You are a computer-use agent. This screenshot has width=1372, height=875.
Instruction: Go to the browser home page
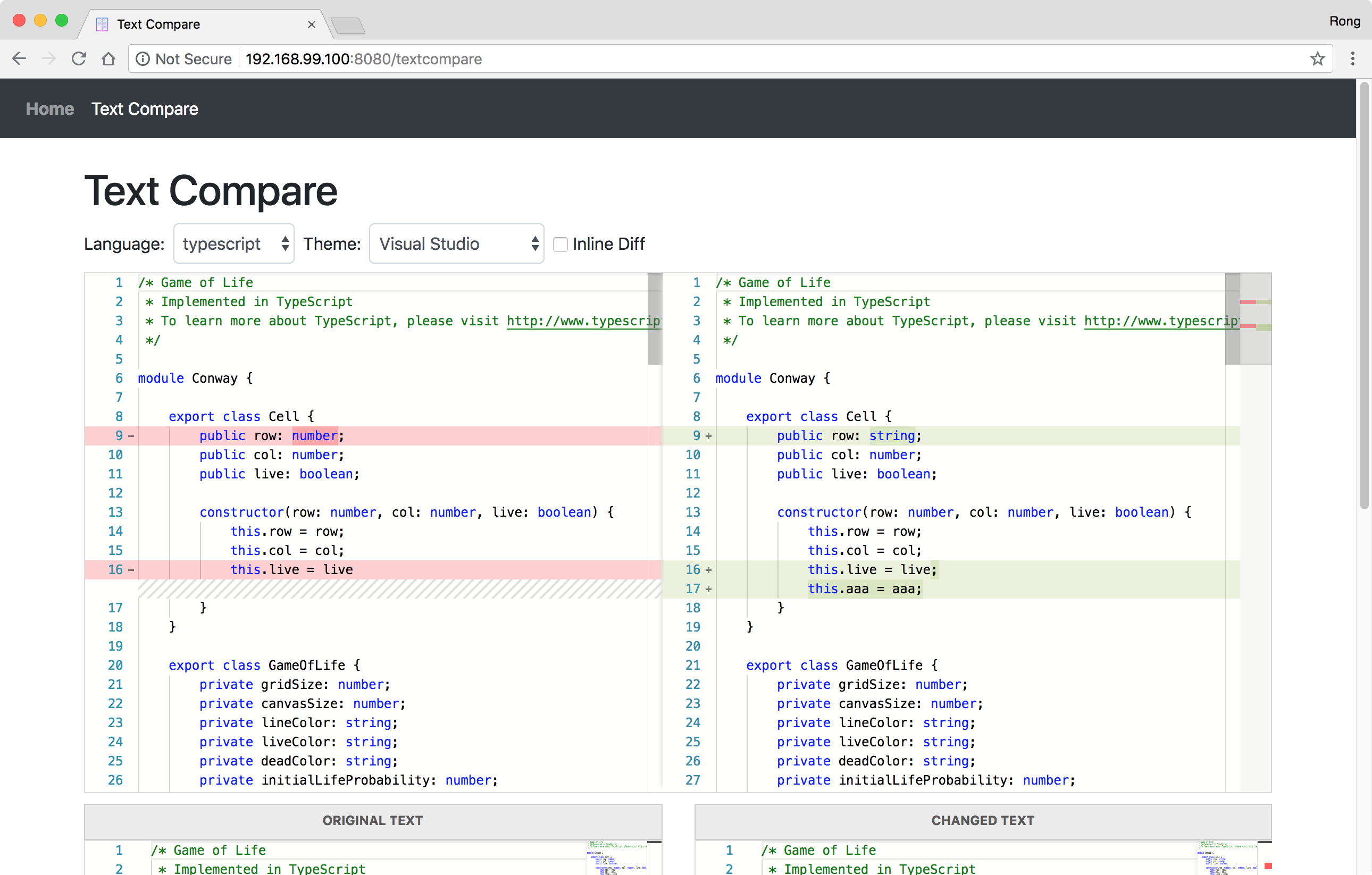(x=108, y=58)
